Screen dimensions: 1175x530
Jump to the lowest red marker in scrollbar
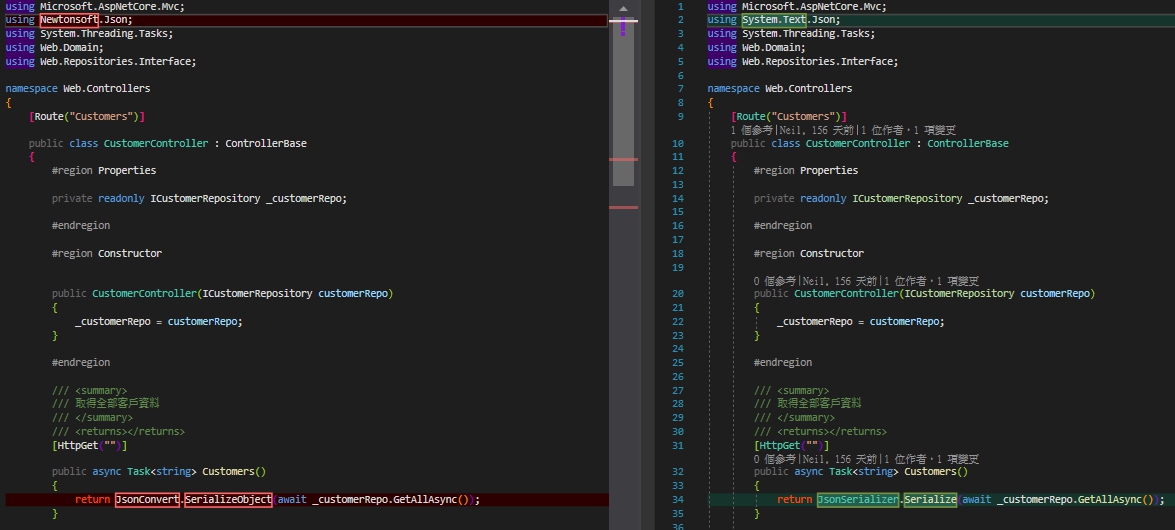(623, 207)
